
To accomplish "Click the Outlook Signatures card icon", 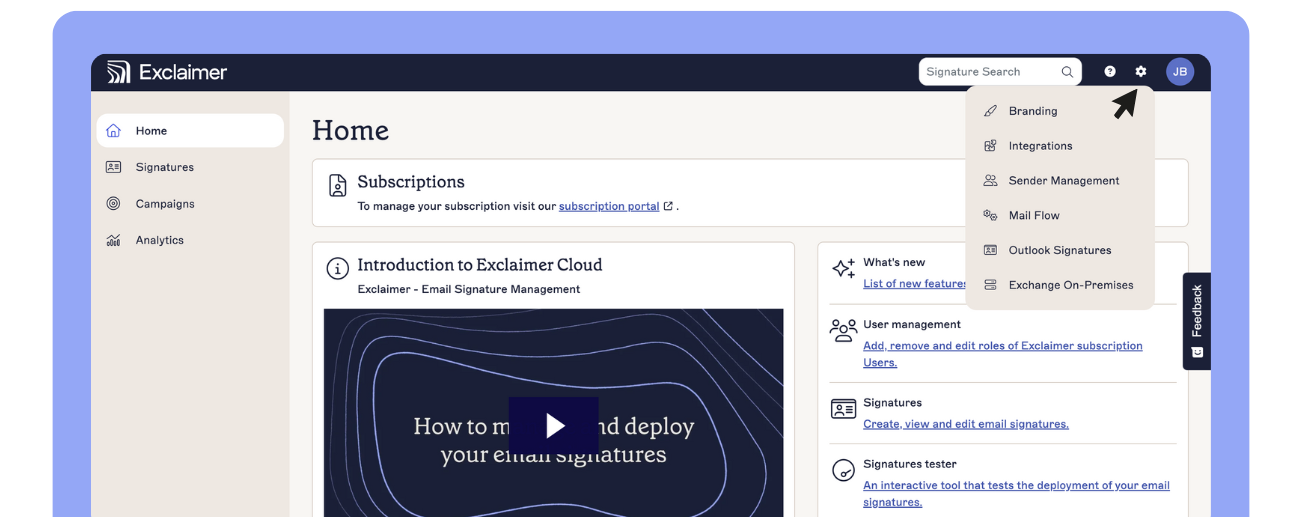I will (x=990, y=250).
